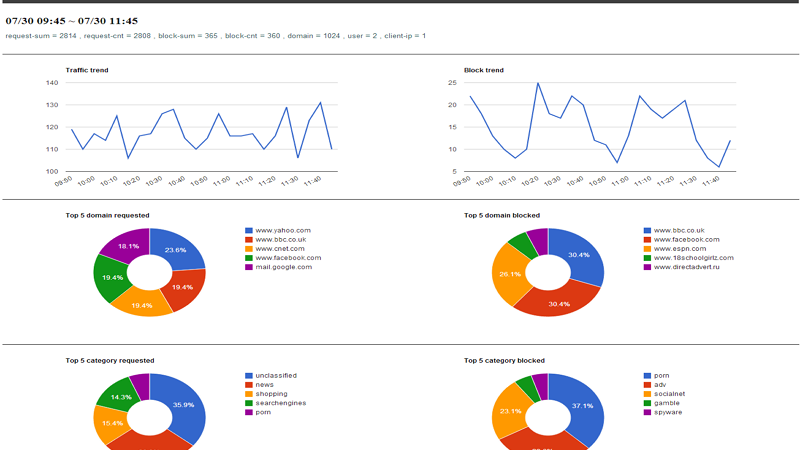Select porn in category requested legend
The height and width of the screenshot is (450, 800).
coord(263,412)
